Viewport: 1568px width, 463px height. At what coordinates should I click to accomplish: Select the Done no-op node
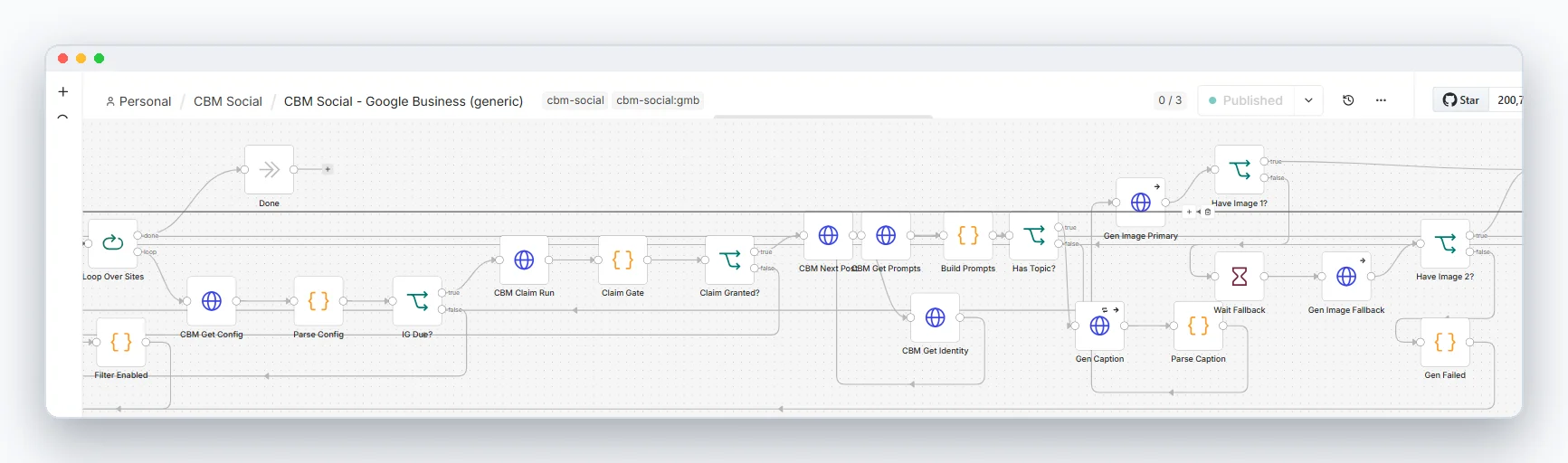tap(269, 169)
